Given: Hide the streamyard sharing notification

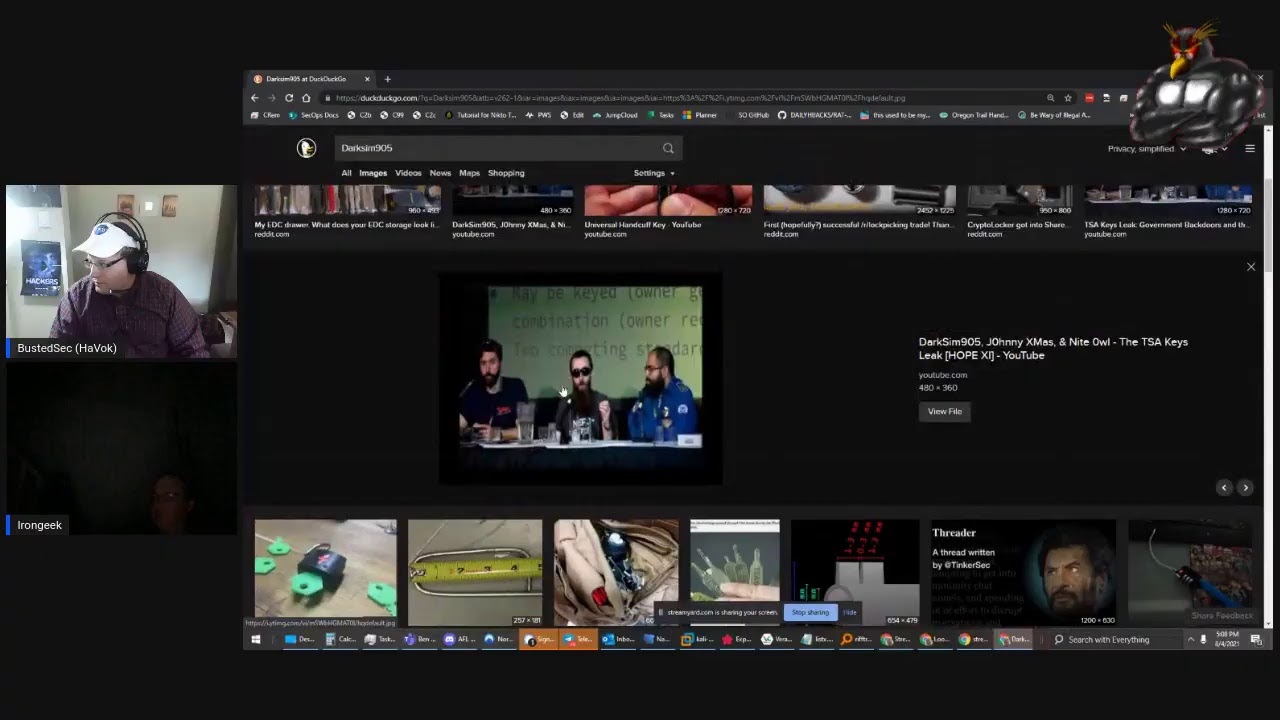Looking at the screenshot, I should click(x=849, y=612).
